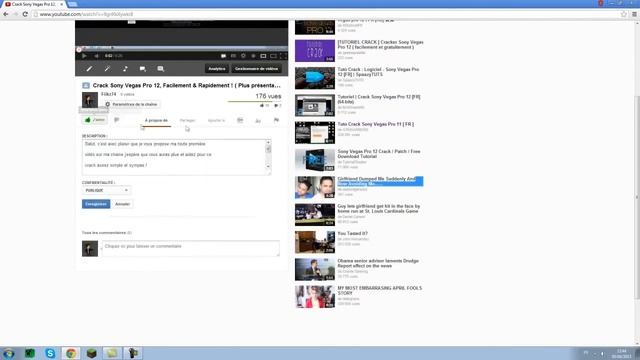Click the blue Enregistrer button
Viewport: 640px width, 360px height.
pos(96,204)
